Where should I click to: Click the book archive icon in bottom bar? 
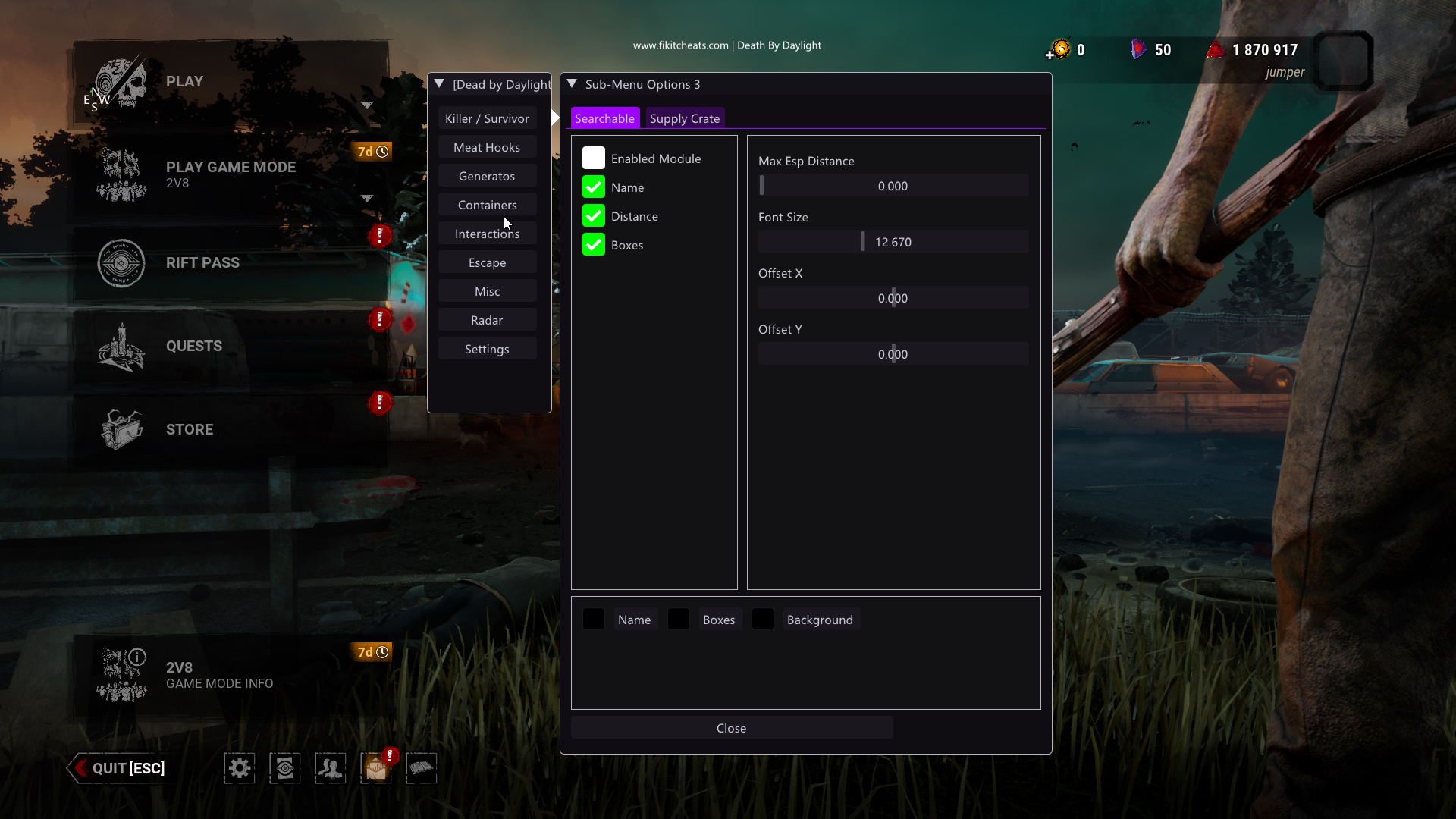421,768
